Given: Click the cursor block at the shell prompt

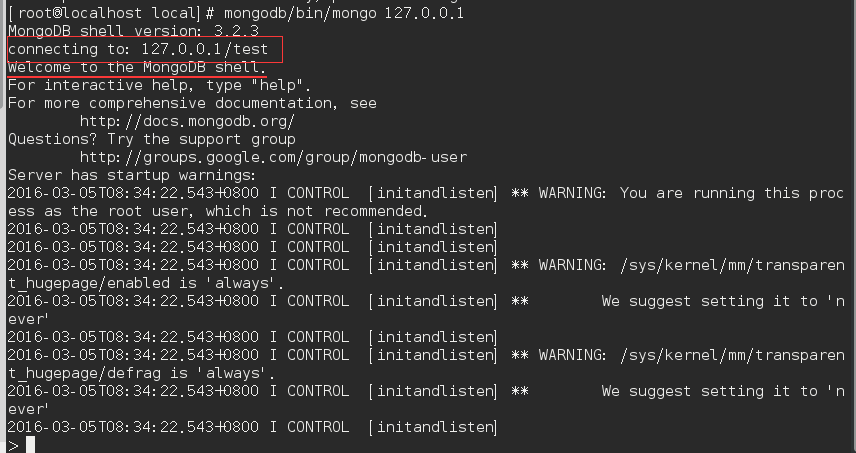Looking at the screenshot, I should (x=30, y=444).
